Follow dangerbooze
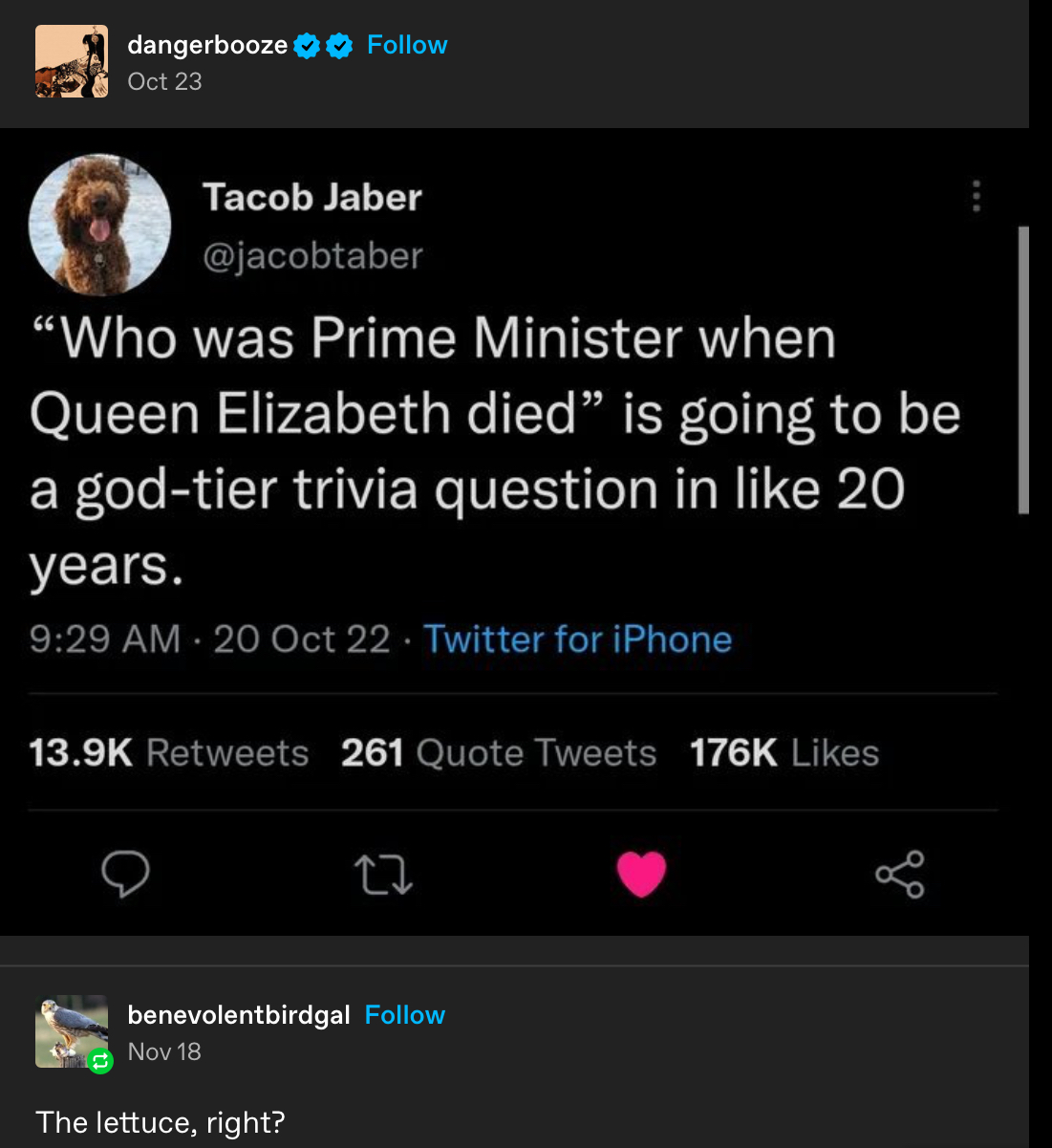The image size is (1052, 1148). click(x=407, y=45)
